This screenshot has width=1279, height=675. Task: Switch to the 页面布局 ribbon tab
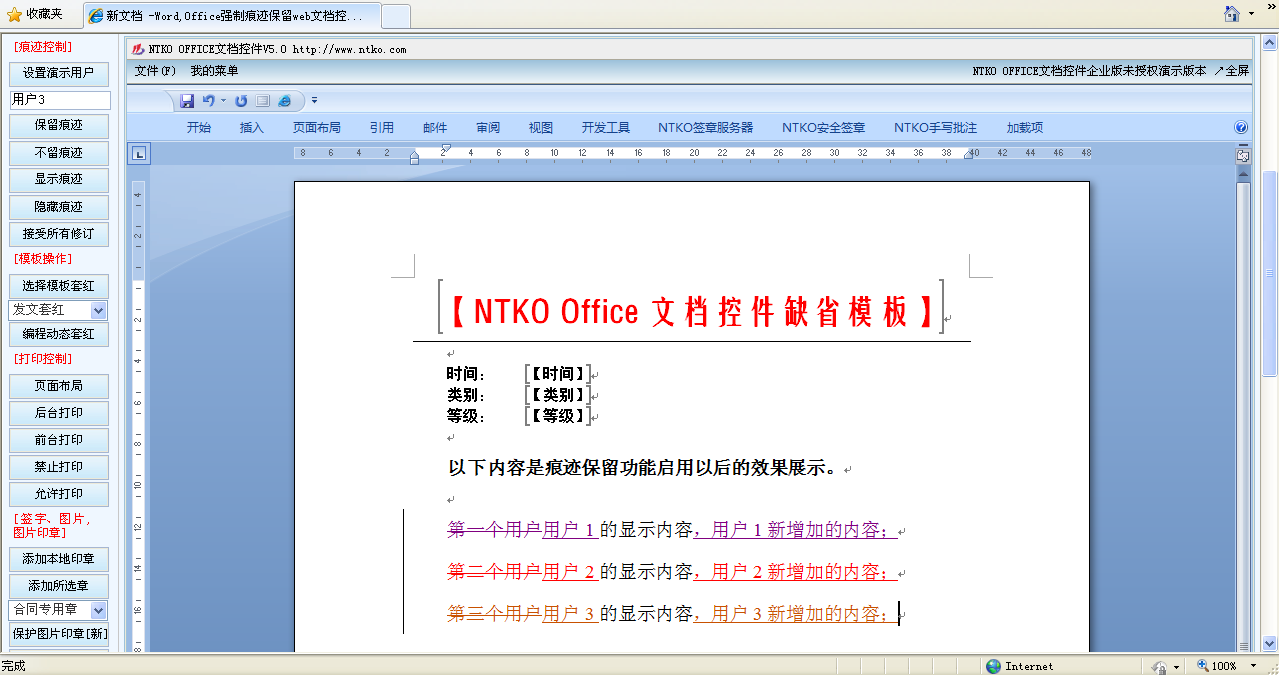coord(317,128)
